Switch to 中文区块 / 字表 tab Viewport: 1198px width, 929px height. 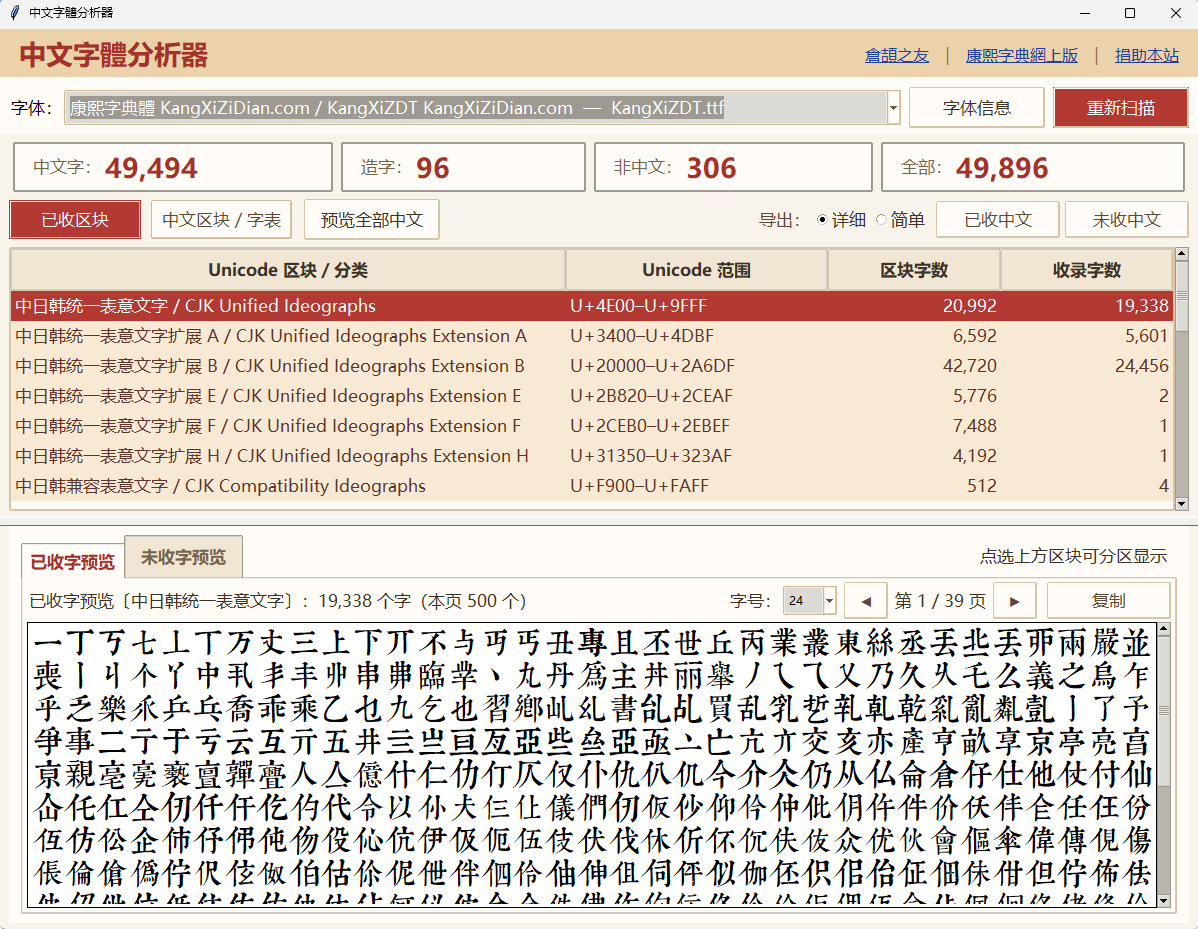tap(222, 220)
